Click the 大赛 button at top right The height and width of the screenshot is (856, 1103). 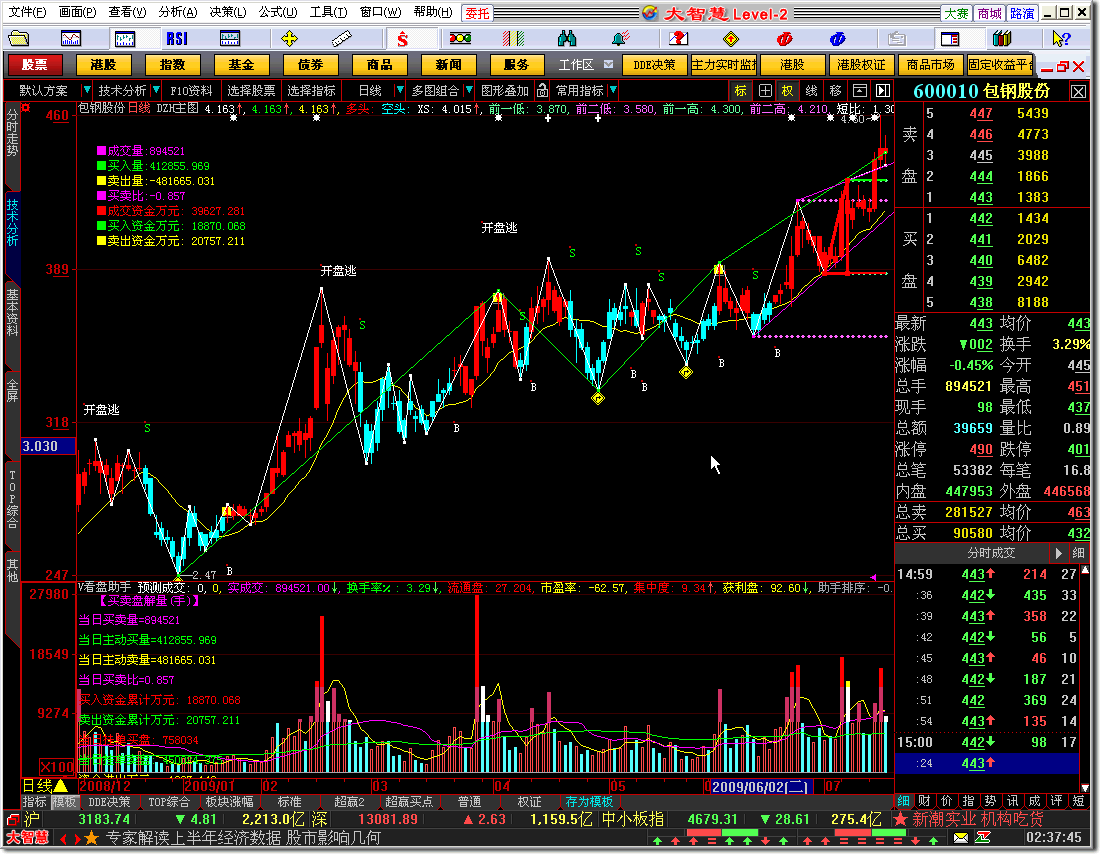pos(956,13)
